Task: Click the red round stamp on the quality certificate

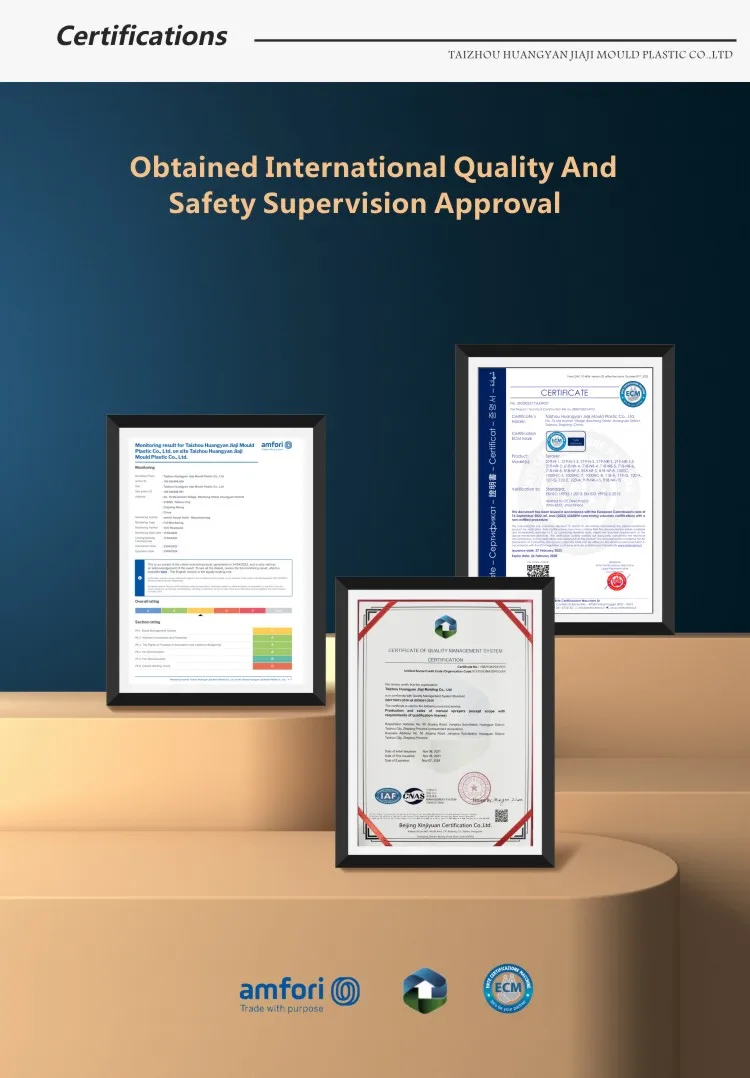Action: coord(474,788)
